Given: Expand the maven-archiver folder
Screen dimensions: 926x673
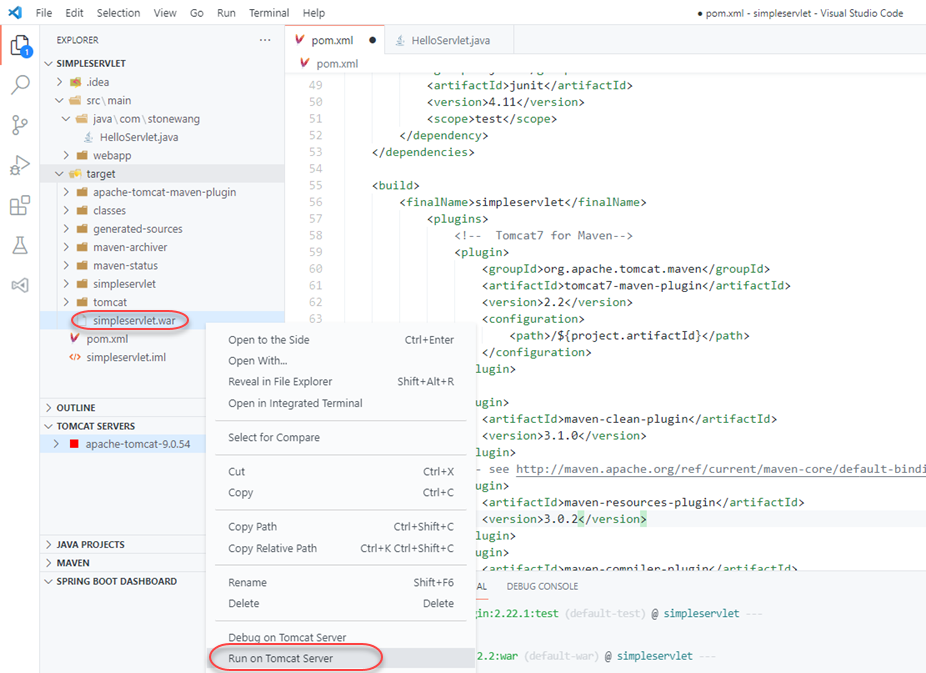Looking at the screenshot, I should [x=66, y=247].
